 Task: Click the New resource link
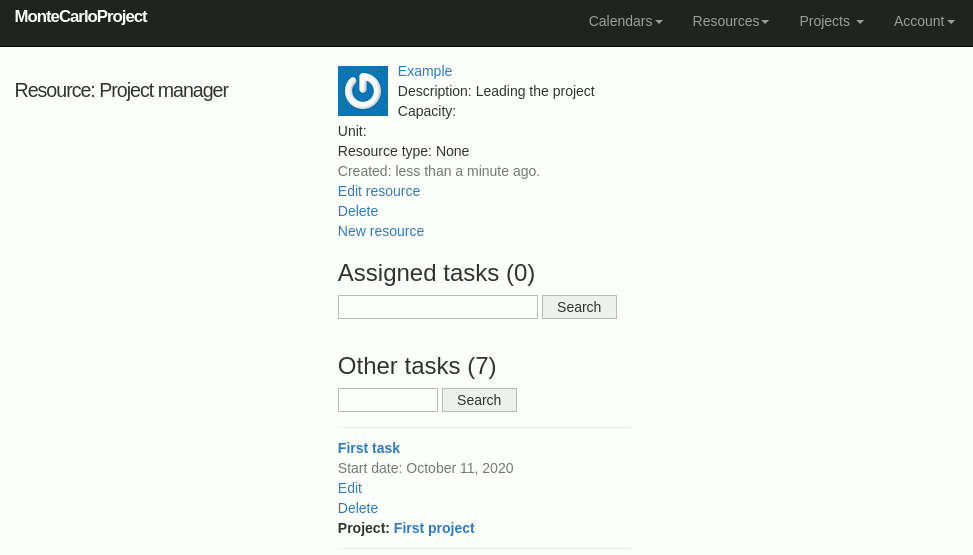380,231
